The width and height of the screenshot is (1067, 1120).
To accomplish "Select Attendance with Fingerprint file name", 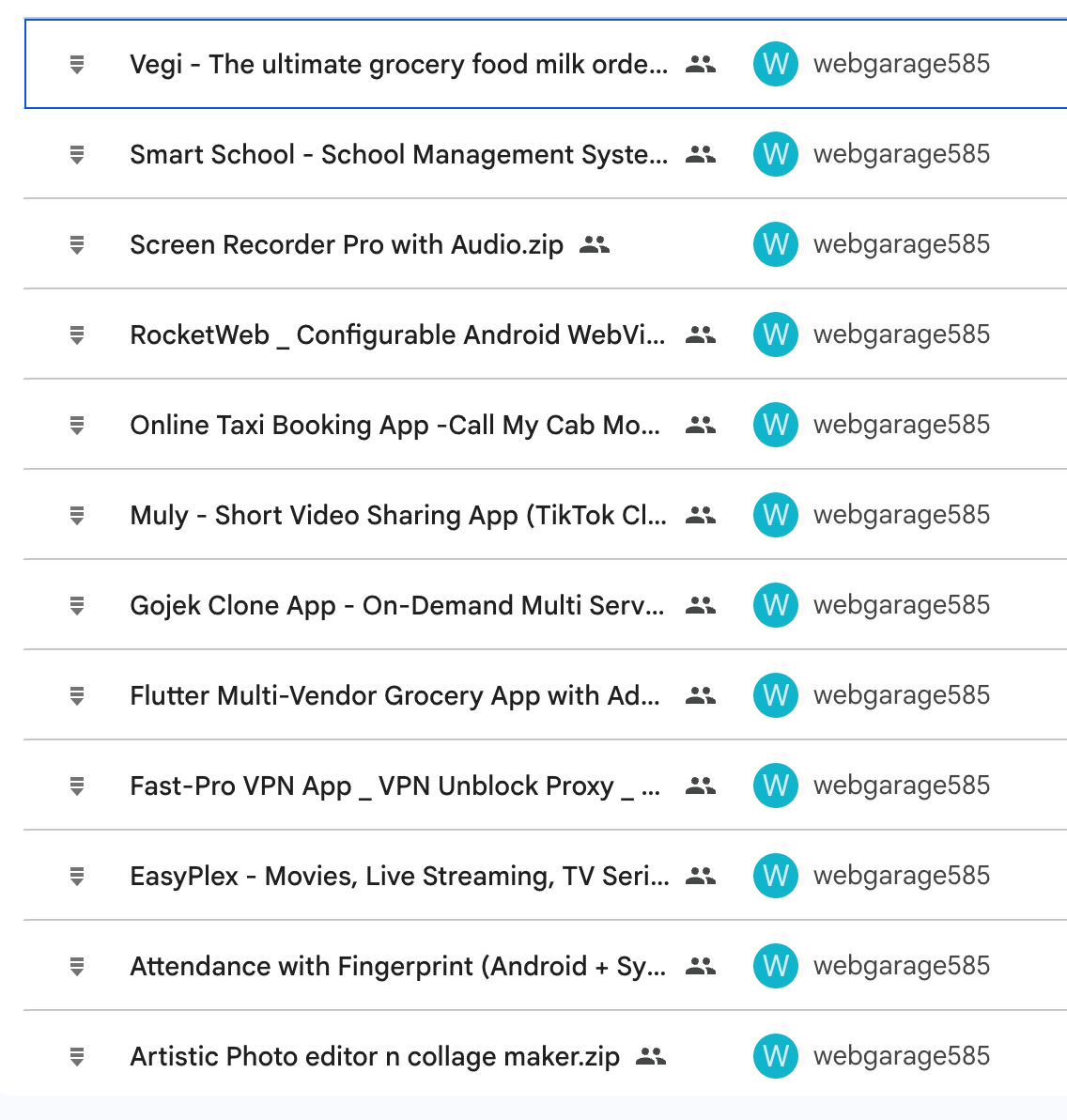I will pyautogui.click(x=398, y=967).
